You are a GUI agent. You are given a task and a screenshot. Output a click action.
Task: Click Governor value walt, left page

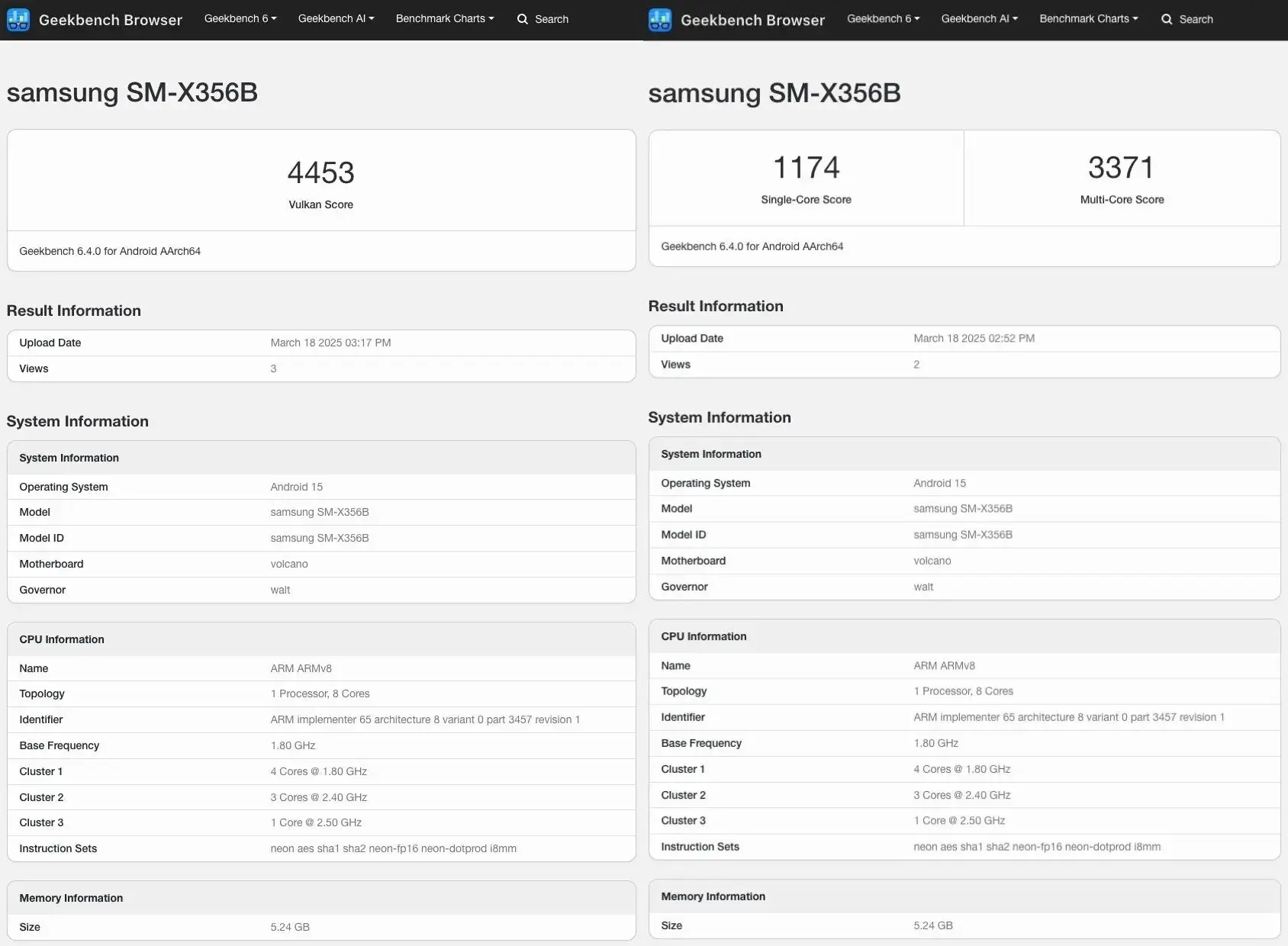pos(280,590)
